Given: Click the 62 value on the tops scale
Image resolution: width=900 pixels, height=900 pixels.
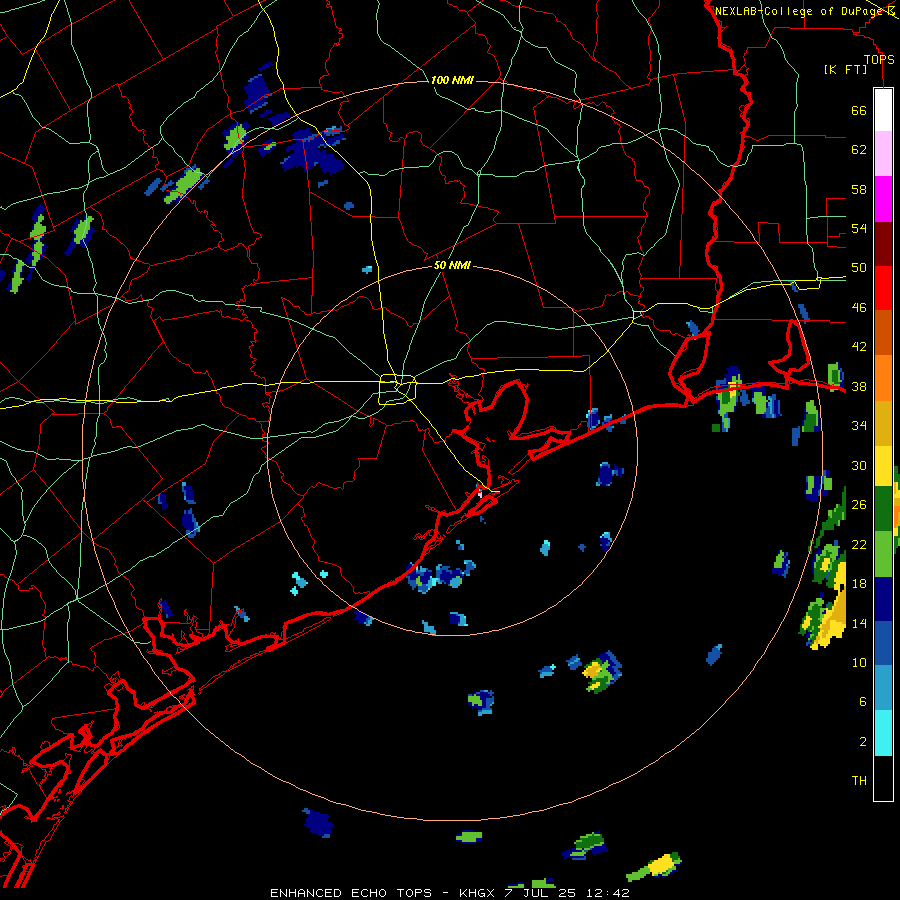Looking at the screenshot, I should (x=859, y=150).
